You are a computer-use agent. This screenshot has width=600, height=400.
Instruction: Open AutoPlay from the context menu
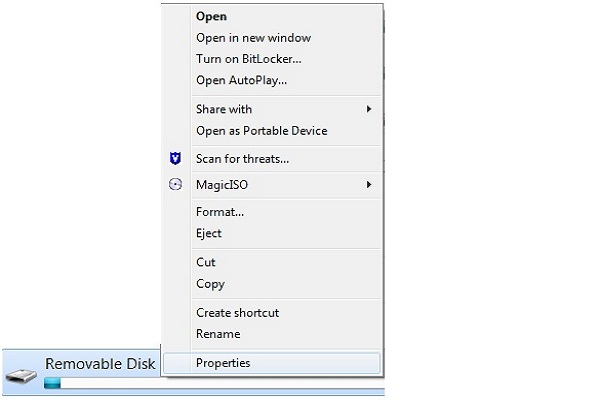pyautogui.click(x=241, y=80)
